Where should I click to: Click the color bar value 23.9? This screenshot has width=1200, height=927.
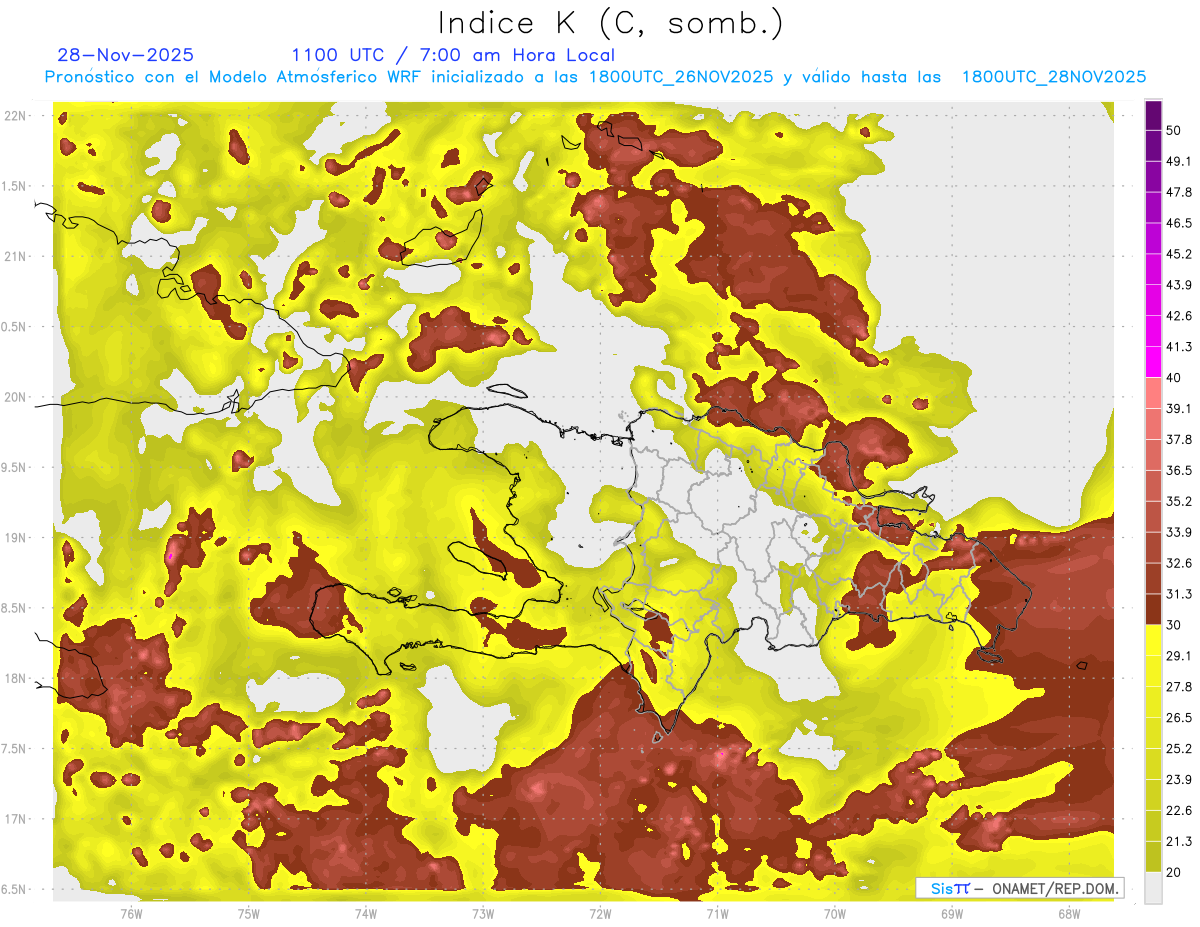(x=1179, y=780)
